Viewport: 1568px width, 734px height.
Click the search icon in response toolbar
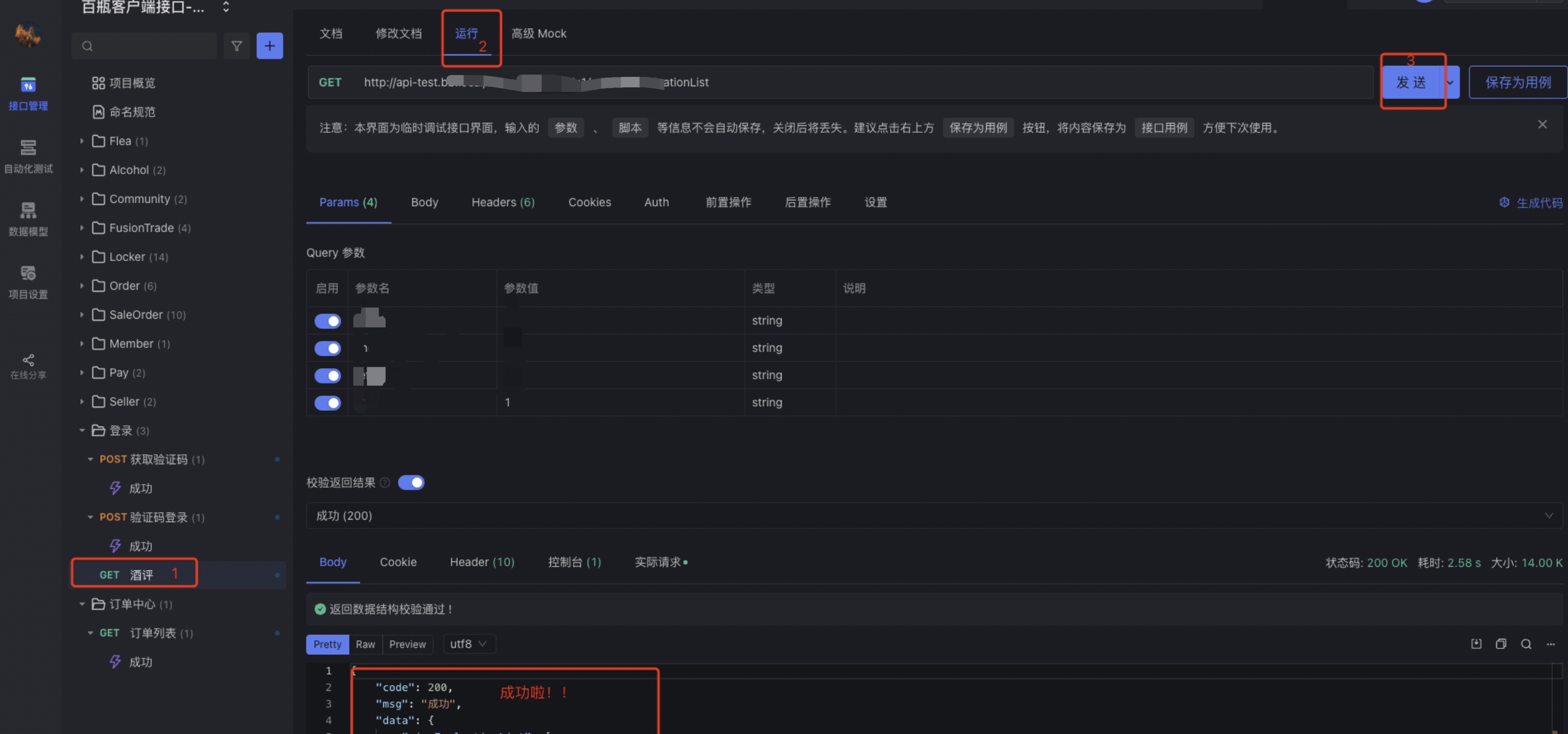(x=1525, y=644)
